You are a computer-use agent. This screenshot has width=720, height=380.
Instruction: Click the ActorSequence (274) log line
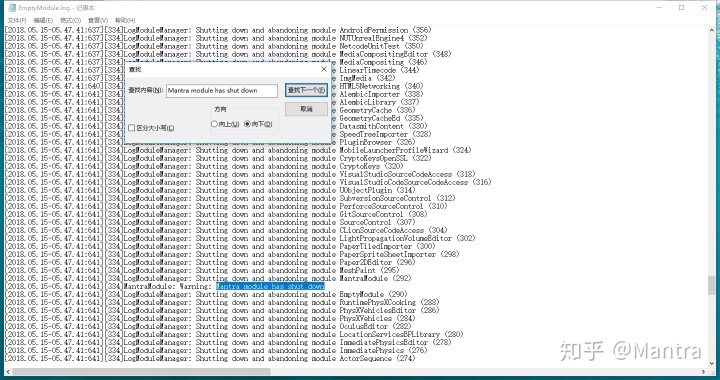pyautogui.click(x=210, y=358)
